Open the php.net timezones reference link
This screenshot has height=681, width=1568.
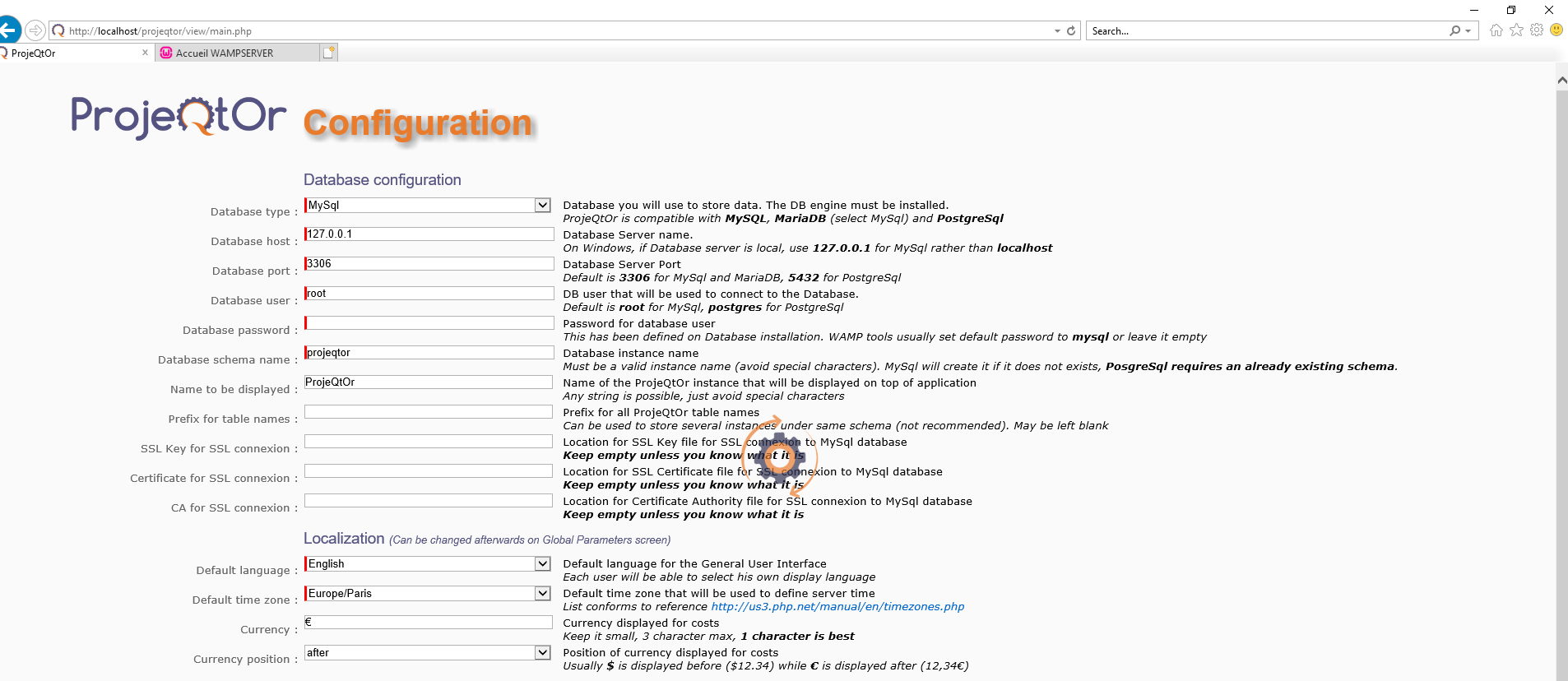tap(837, 607)
